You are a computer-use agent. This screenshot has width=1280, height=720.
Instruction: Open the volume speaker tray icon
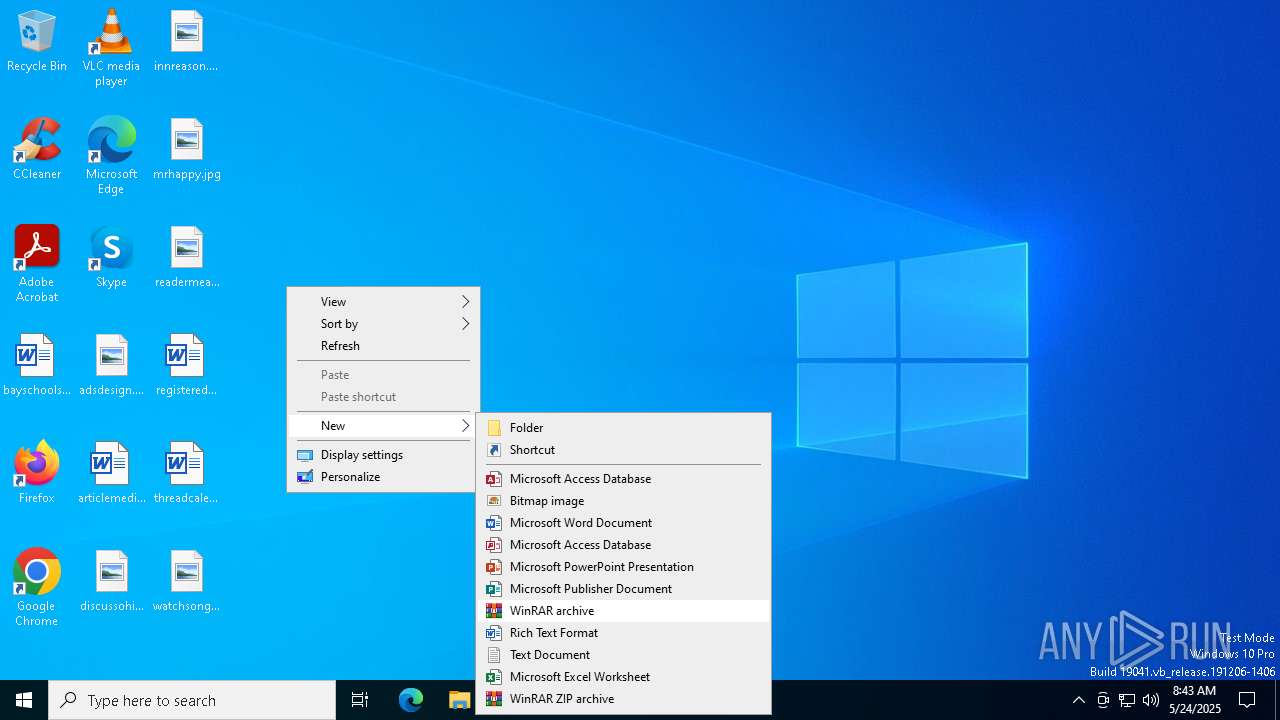1151,700
